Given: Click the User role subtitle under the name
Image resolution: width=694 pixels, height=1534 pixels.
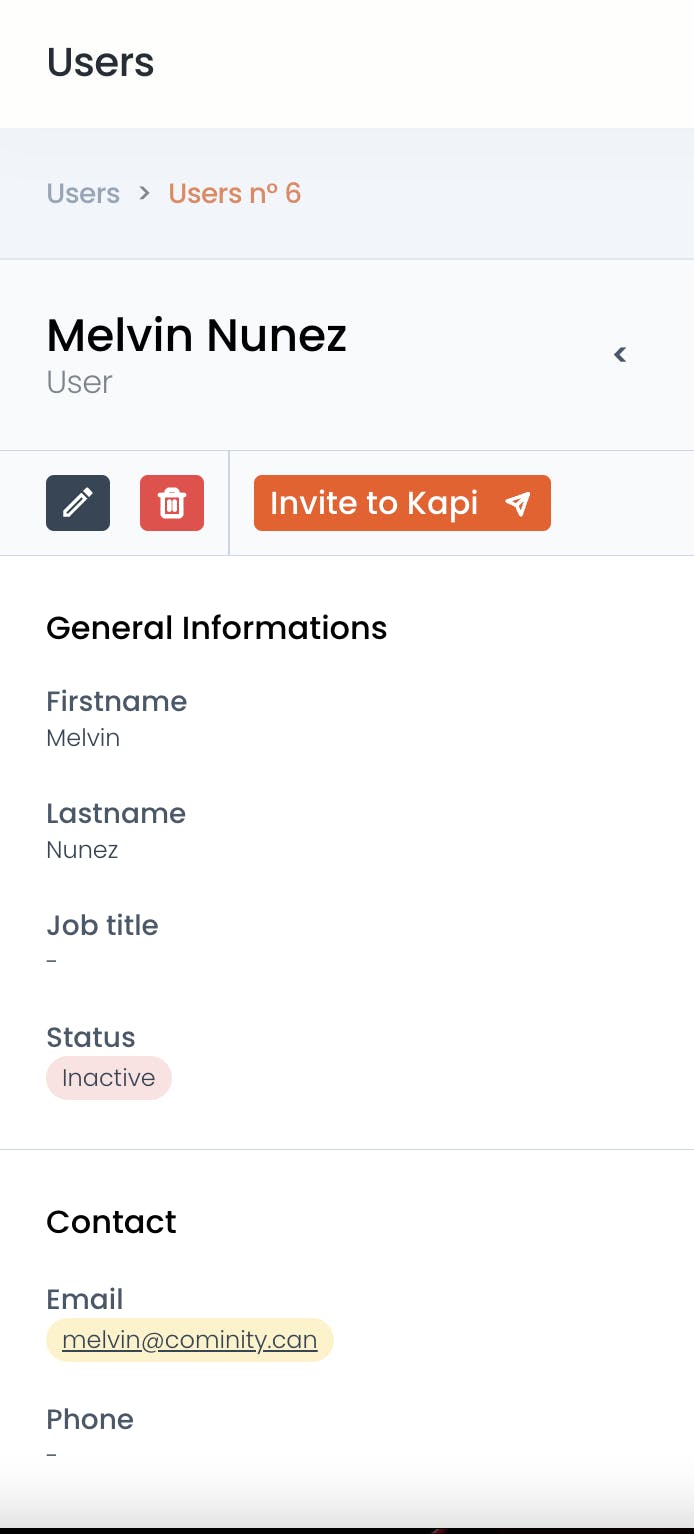Looking at the screenshot, I should [x=79, y=382].
